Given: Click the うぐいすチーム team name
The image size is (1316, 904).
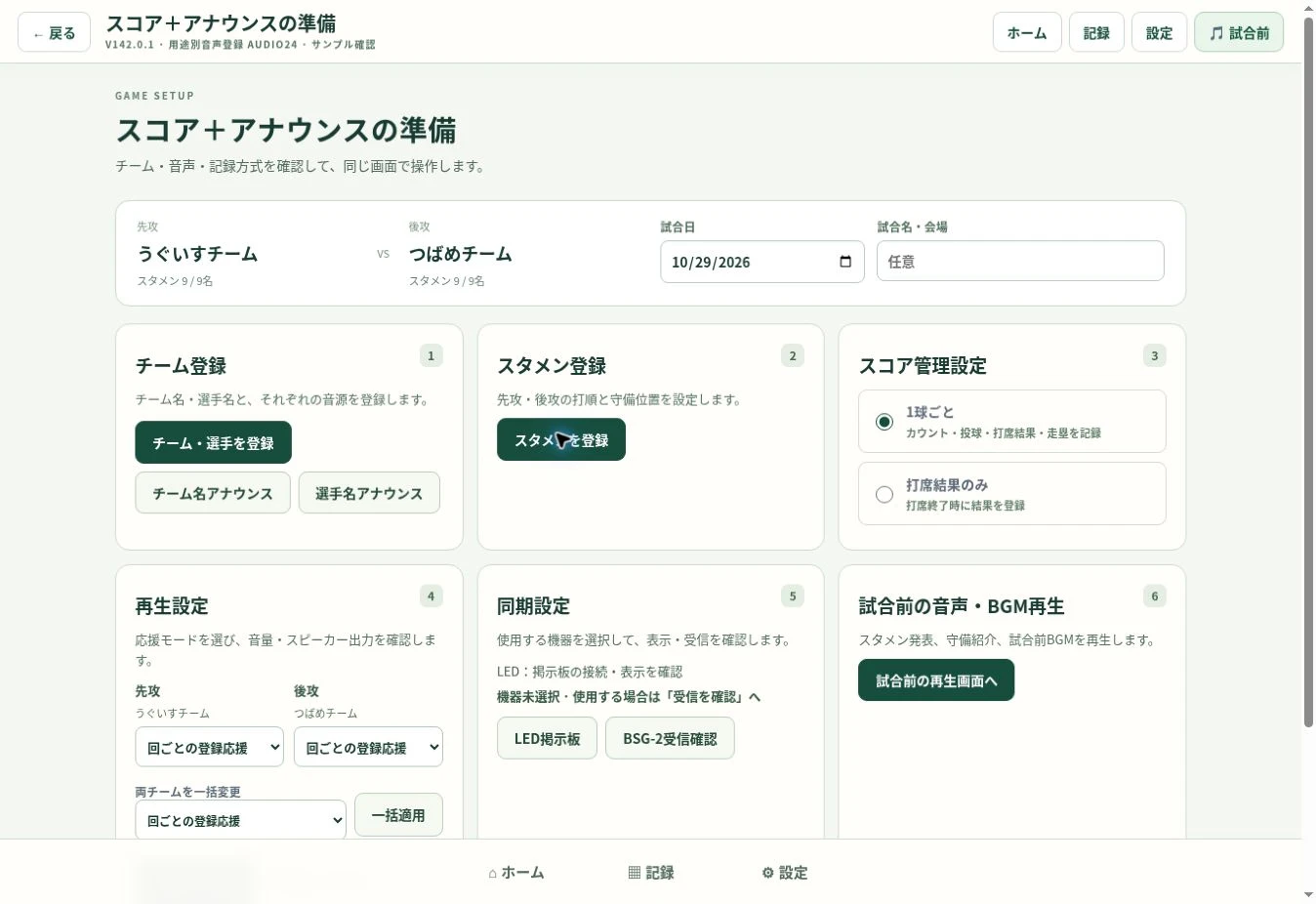Looking at the screenshot, I should click(197, 254).
